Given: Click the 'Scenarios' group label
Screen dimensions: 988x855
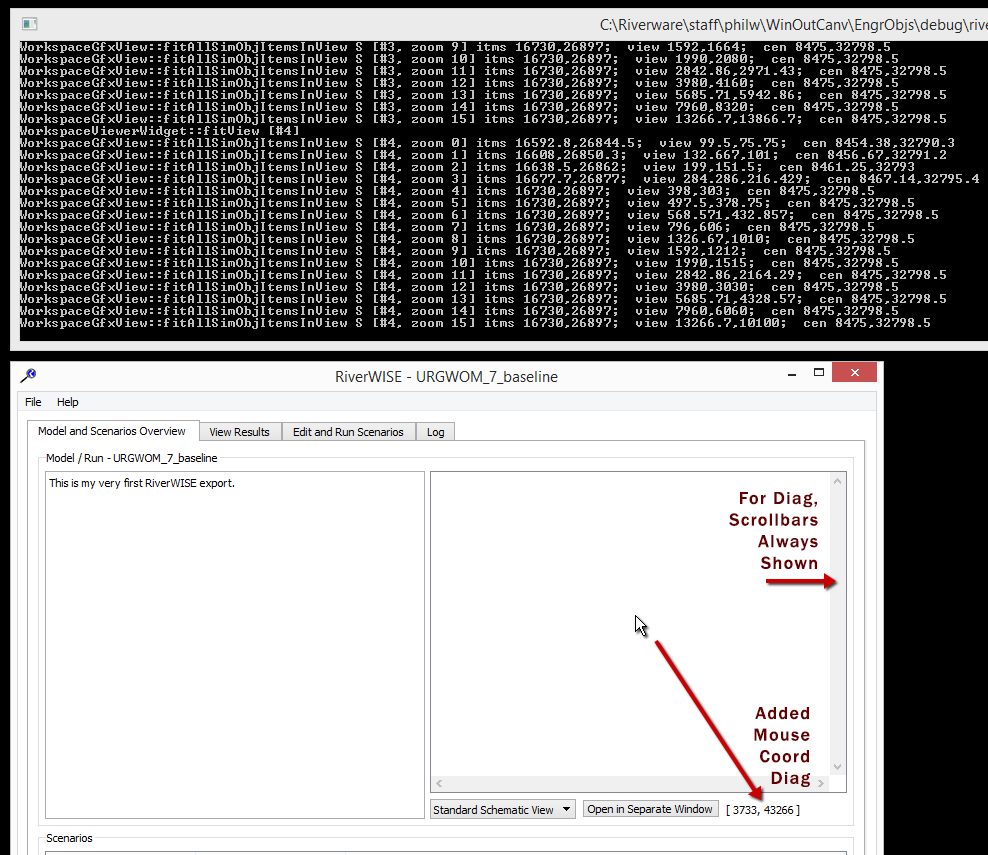Looking at the screenshot, I should click(x=69, y=838).
